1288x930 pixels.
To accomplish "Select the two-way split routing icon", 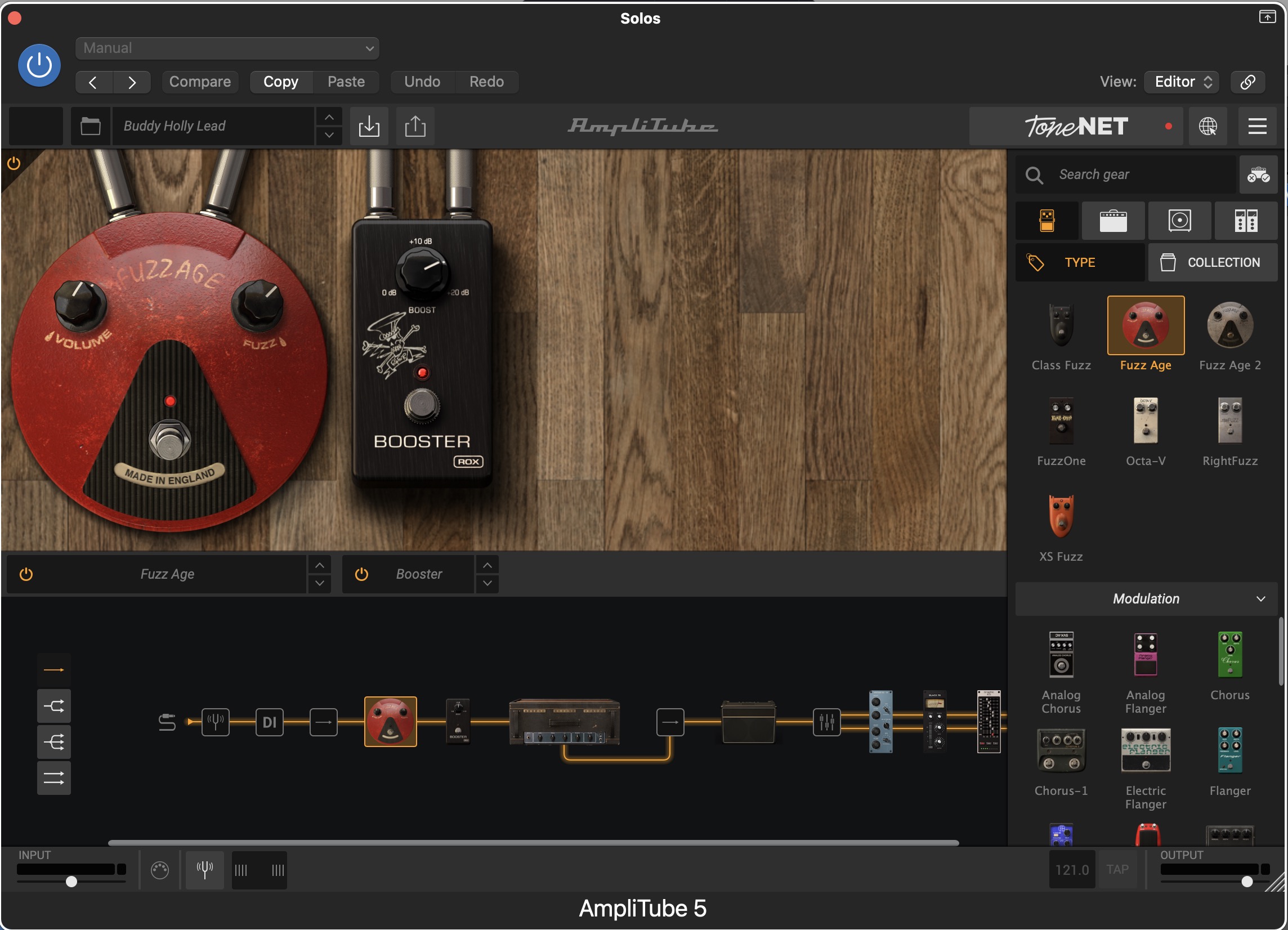I will tap(54, 707).
